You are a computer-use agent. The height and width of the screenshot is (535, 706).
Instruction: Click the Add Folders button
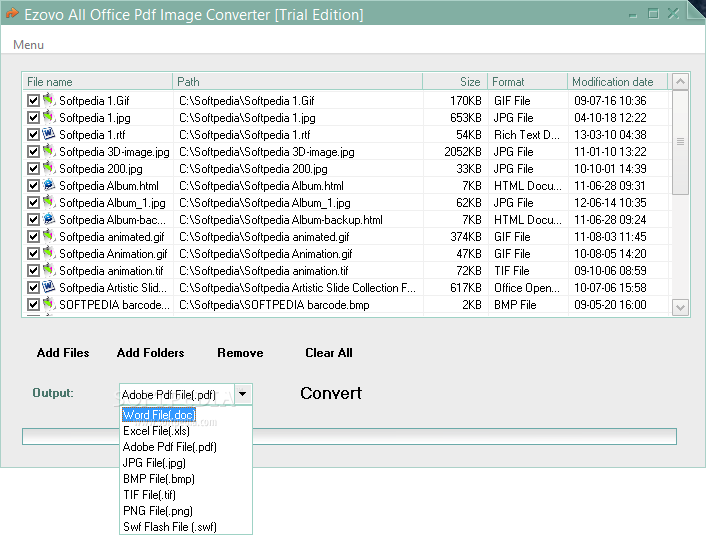click(x=150, y=353)
